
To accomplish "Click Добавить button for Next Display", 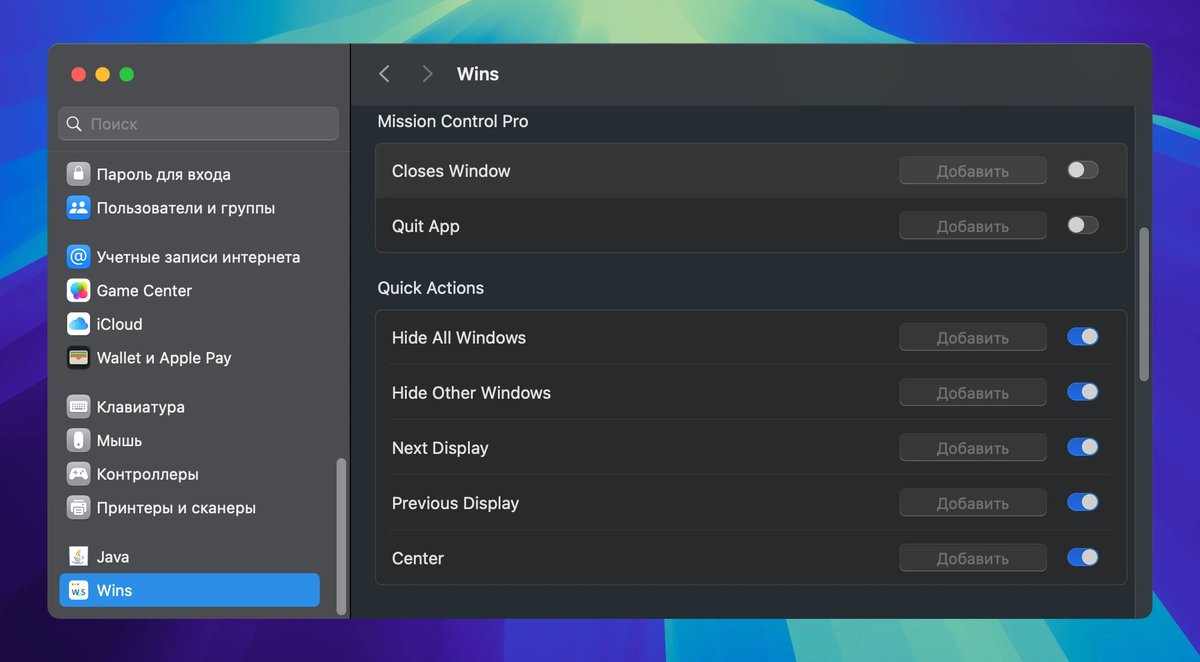I will tap(972, 448).
